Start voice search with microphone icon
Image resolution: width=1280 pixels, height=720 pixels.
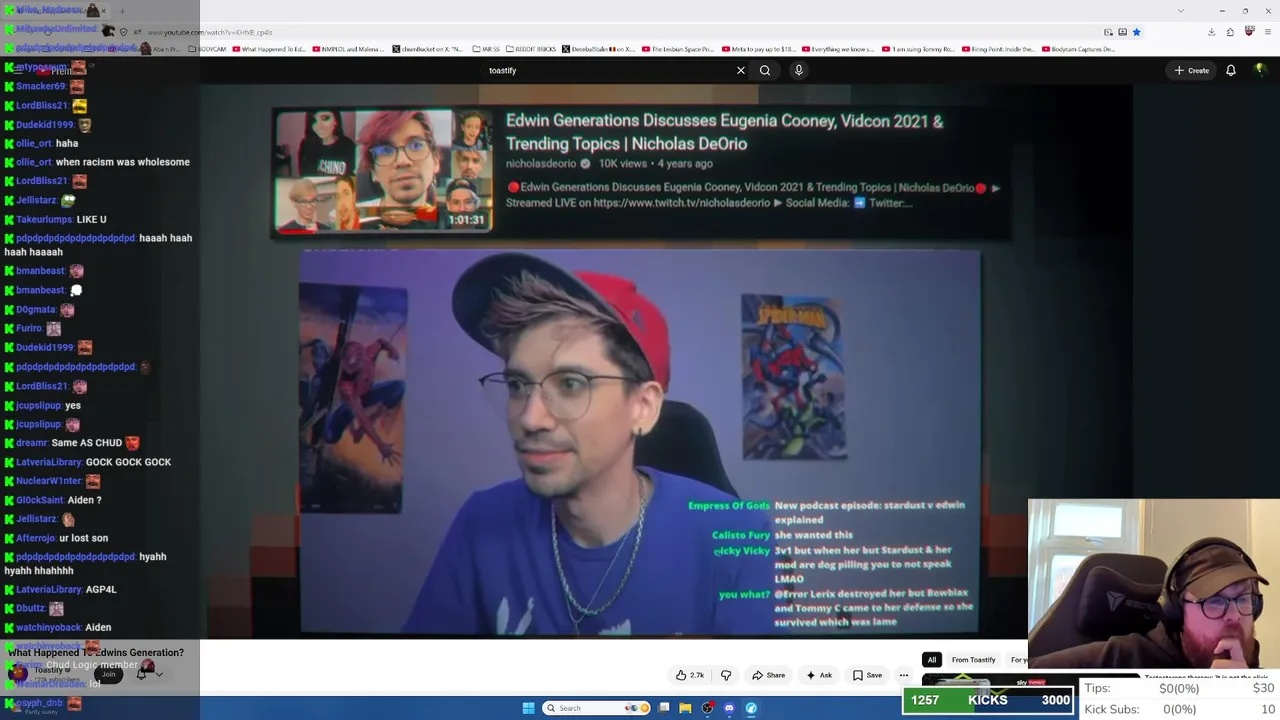click(798, 70)
